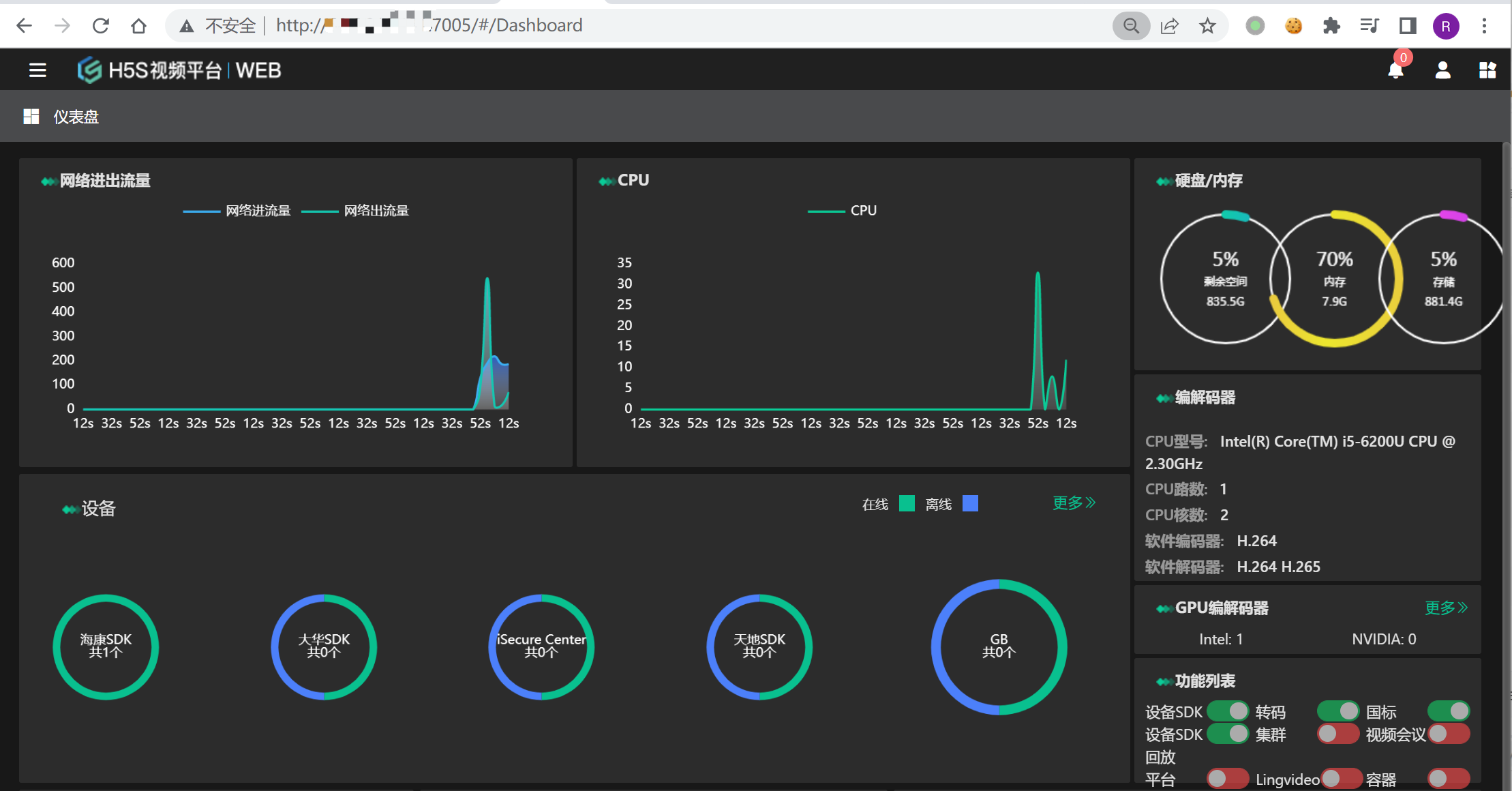Bookmark page with the star icon

(x=1207, y=26)
